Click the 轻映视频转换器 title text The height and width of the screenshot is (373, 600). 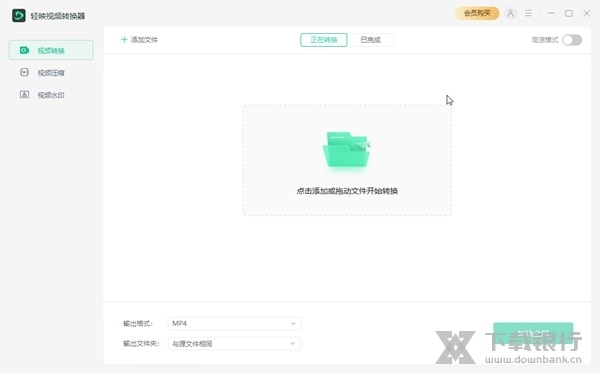pyautogui.click(x=58, y=16)
